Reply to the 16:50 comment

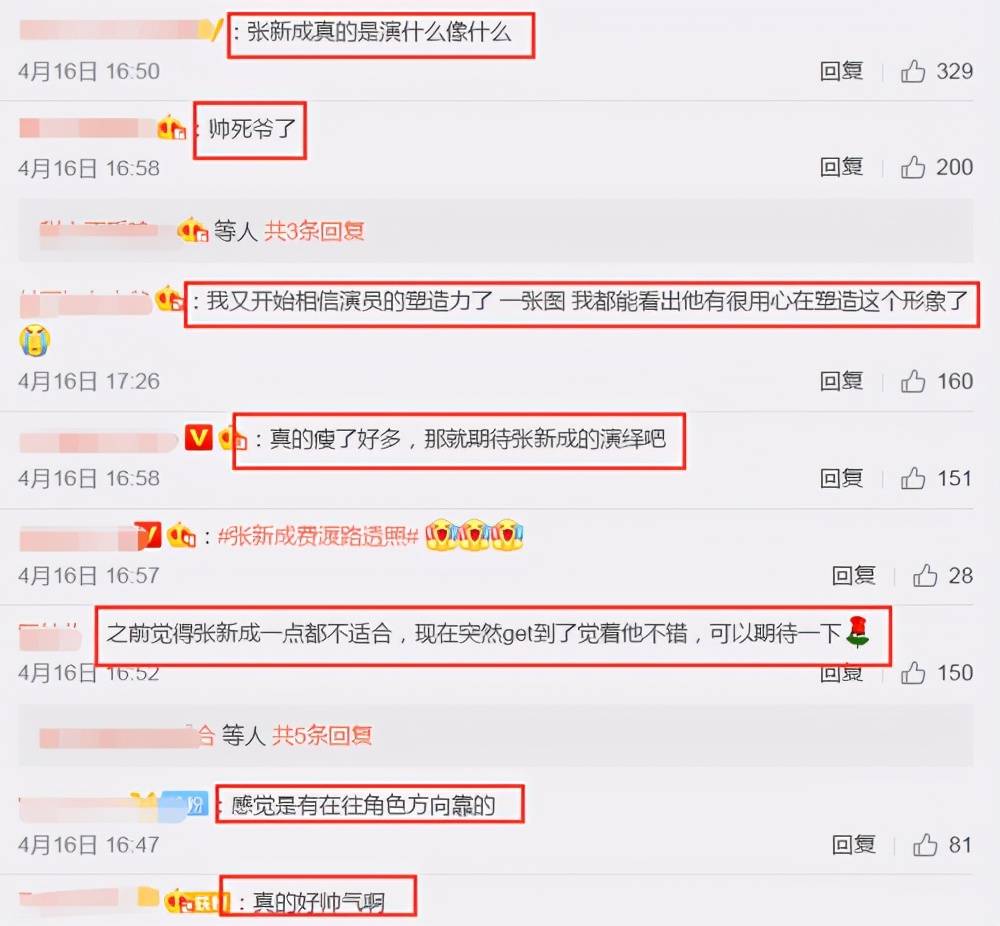(x=841, y=71)
